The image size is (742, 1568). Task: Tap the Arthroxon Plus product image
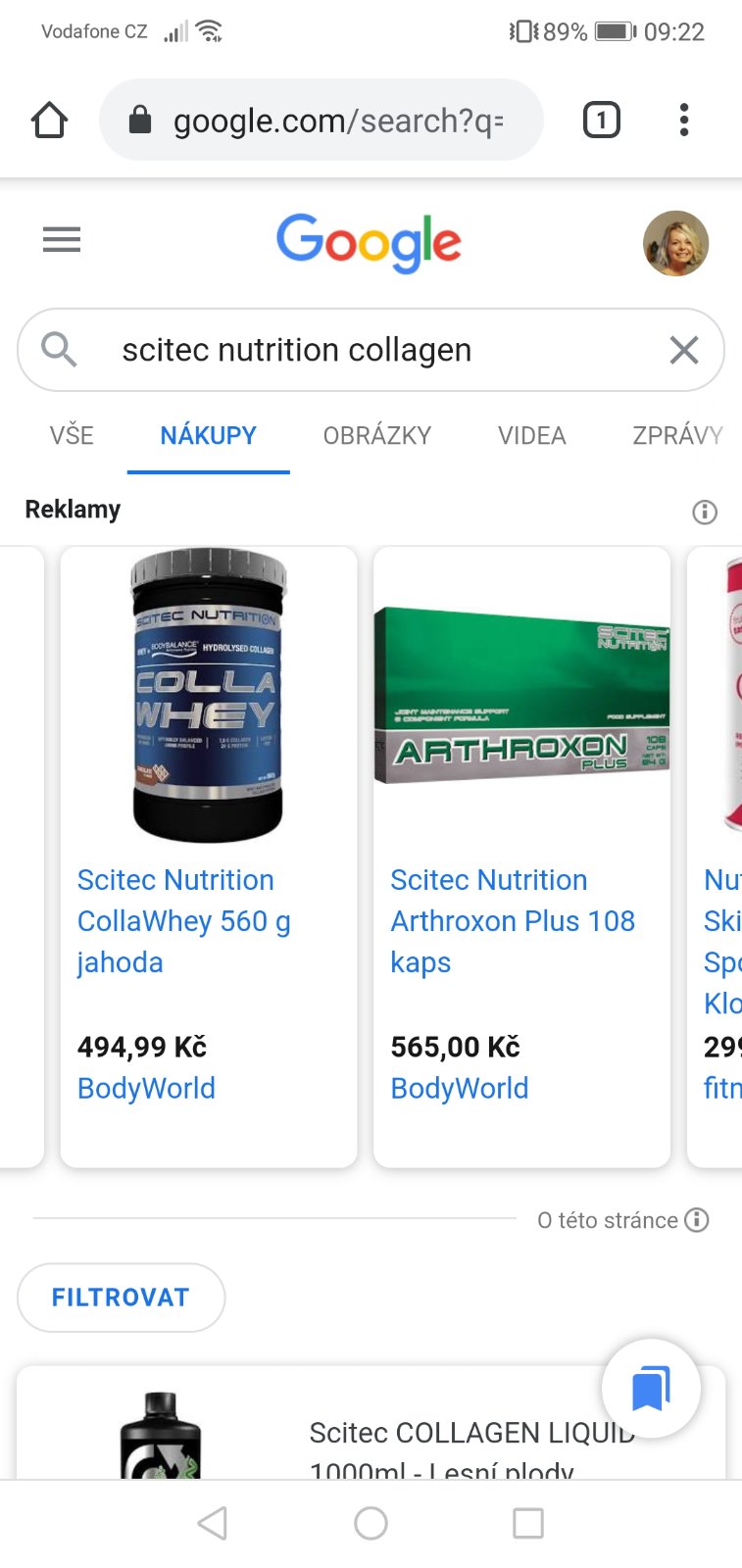(x=521, y=696)
